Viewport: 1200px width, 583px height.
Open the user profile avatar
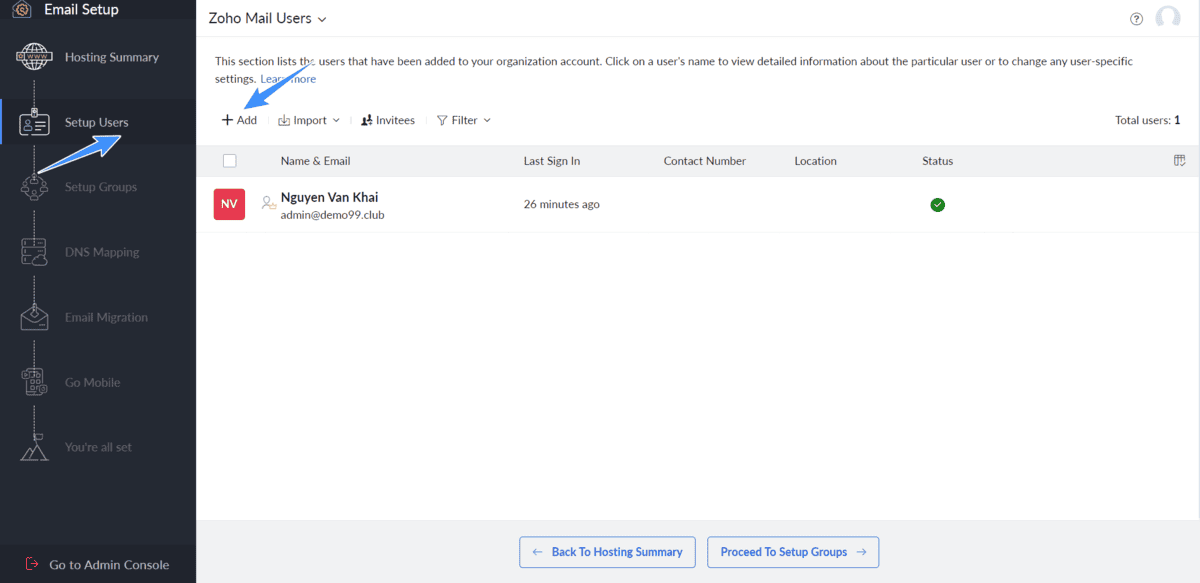tap(1167, 18)
